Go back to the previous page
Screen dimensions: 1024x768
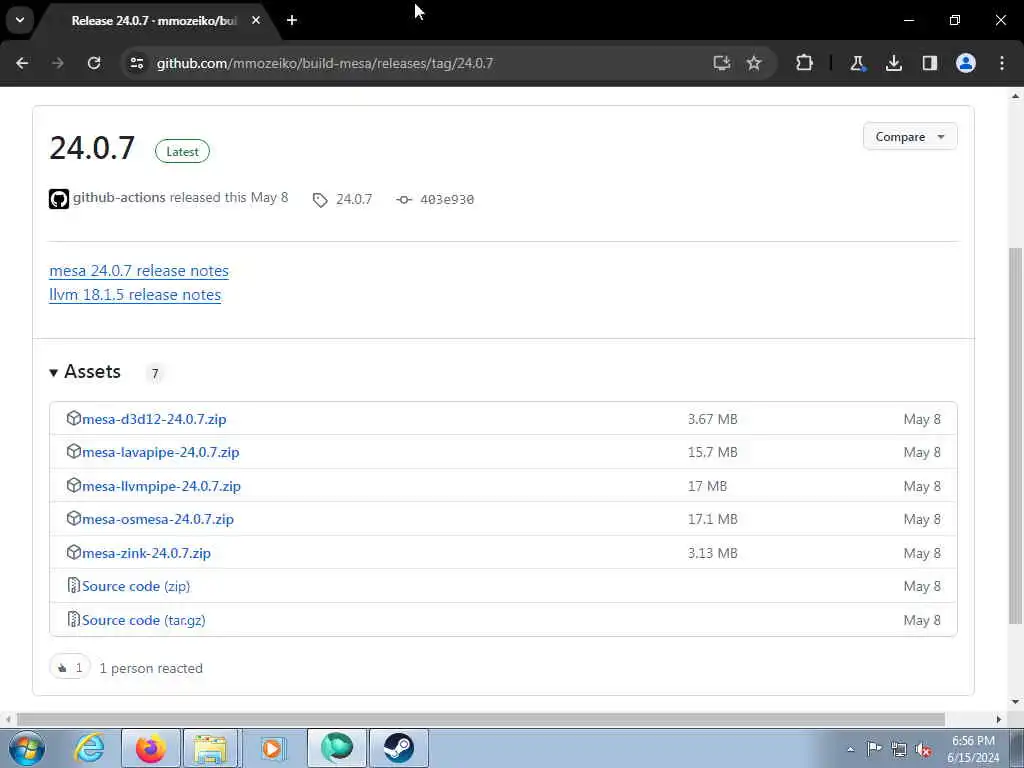(x=22, y=63)
